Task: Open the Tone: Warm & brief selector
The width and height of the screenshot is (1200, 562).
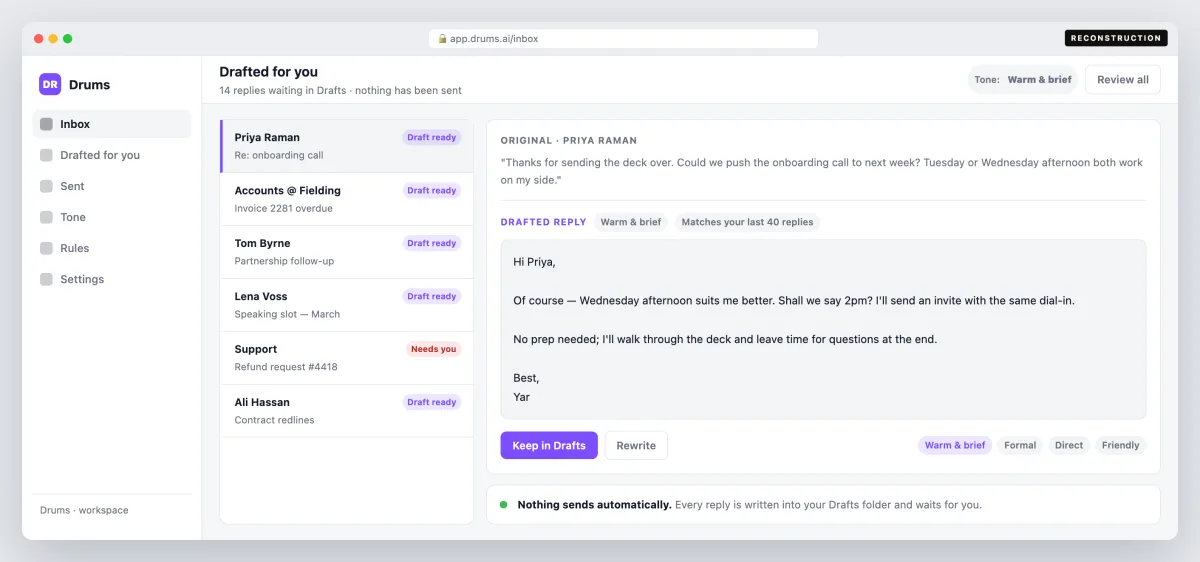Action: click(x=1022, y=80)
